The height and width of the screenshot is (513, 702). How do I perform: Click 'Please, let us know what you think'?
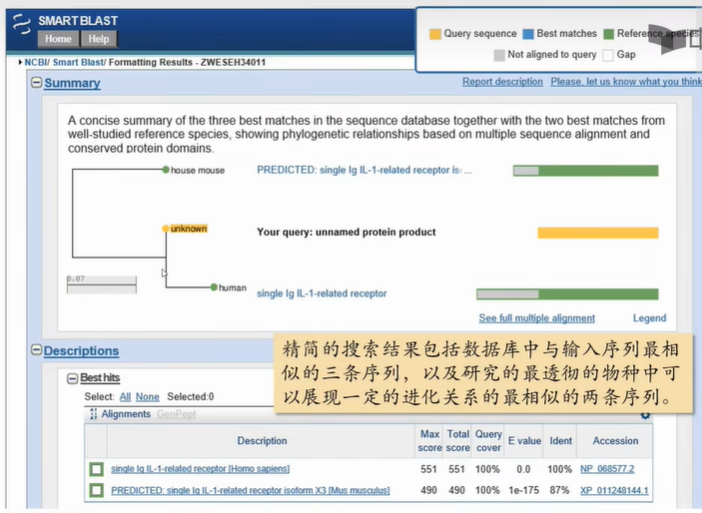click(x=626, y=82)
